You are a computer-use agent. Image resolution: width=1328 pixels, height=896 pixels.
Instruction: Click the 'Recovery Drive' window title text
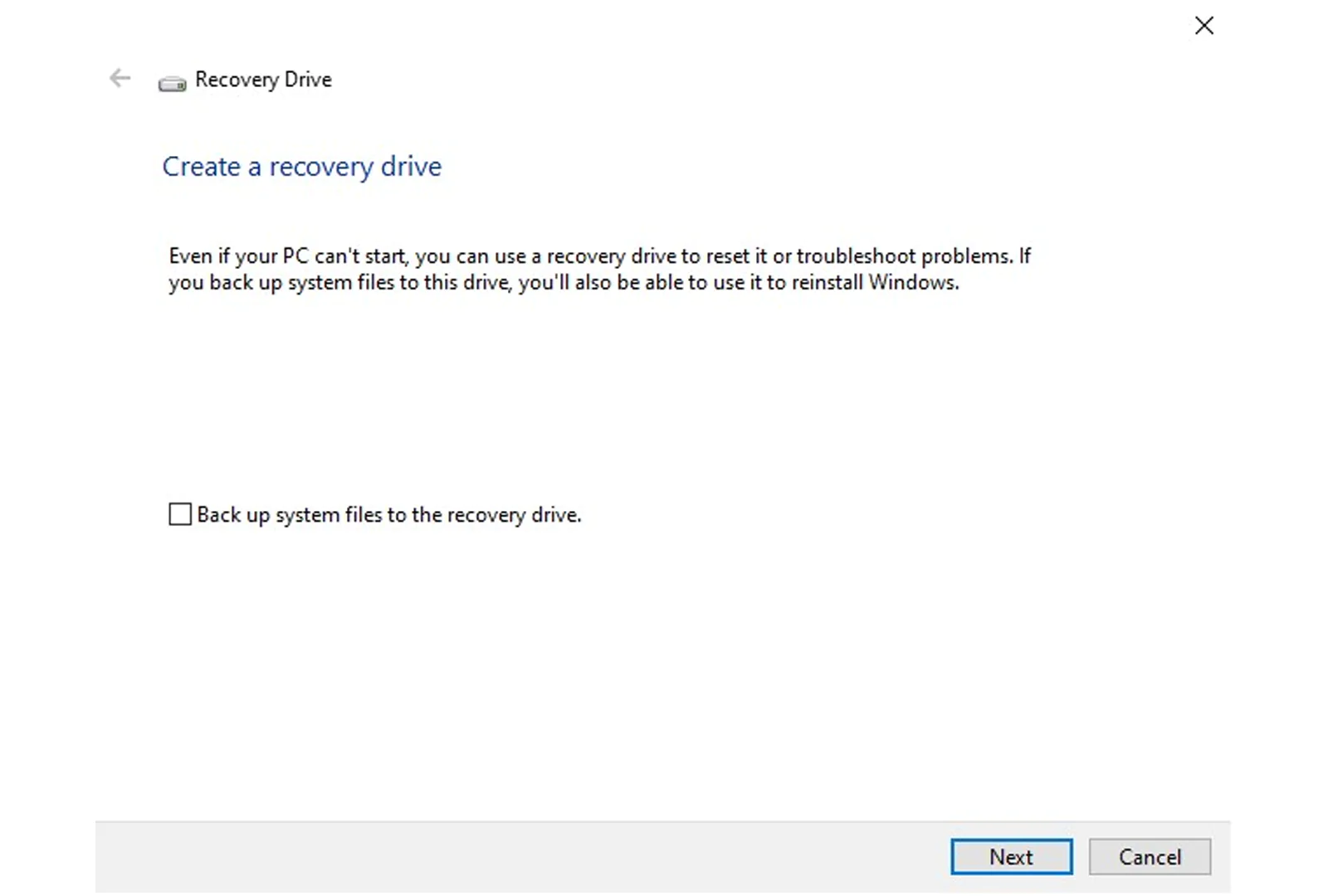[x=263, y=80]
